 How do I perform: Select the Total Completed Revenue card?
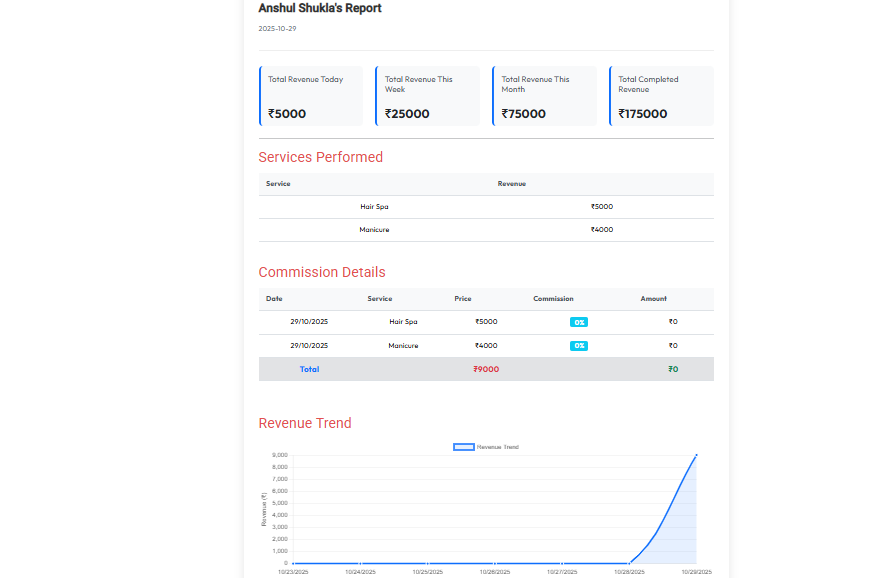click(661, 95)
